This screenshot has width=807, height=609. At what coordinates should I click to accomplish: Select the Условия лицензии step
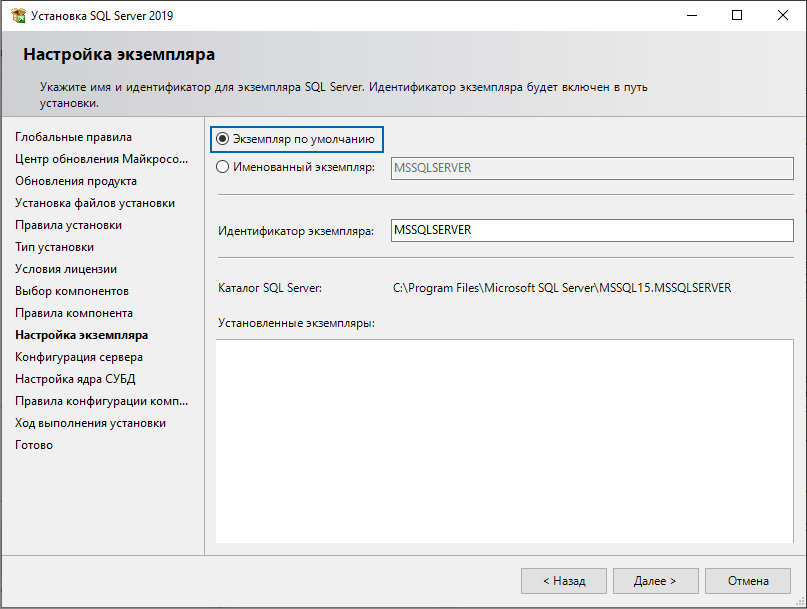[66, 269]
